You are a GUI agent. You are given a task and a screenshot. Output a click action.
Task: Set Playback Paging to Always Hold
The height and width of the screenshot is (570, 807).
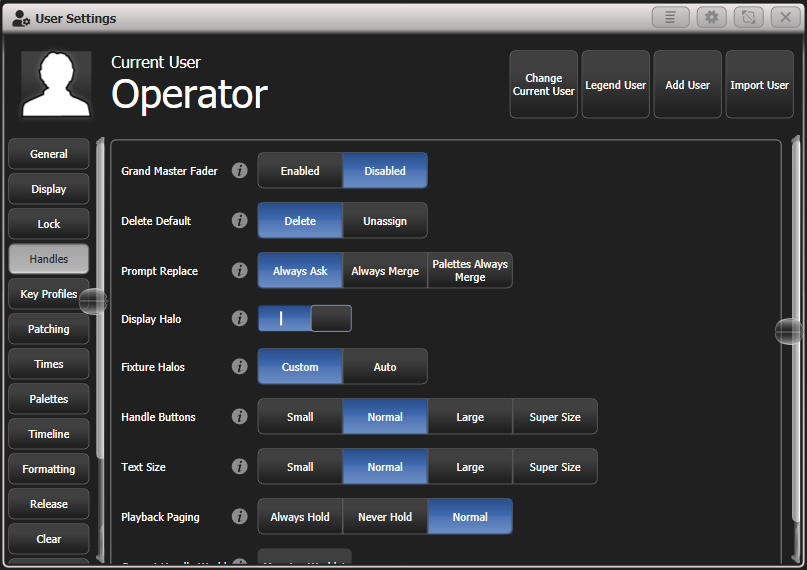coord(300,516)
